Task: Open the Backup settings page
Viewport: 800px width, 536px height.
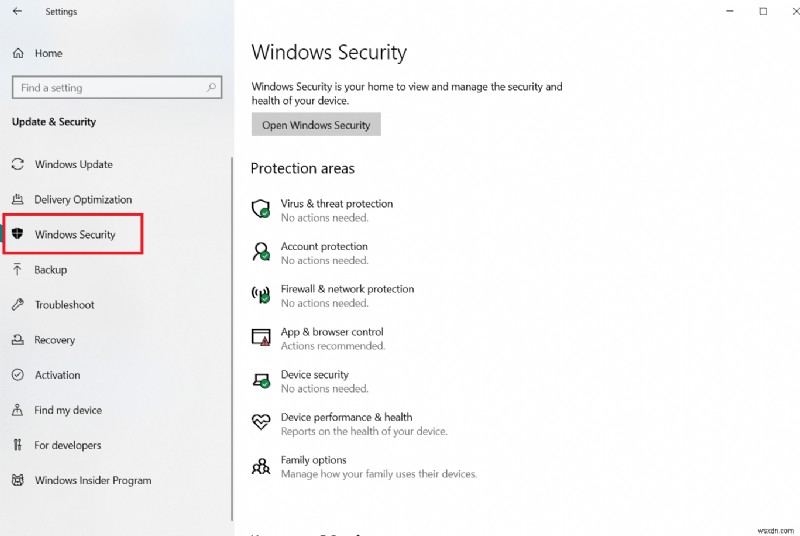Action: [50, 270]
